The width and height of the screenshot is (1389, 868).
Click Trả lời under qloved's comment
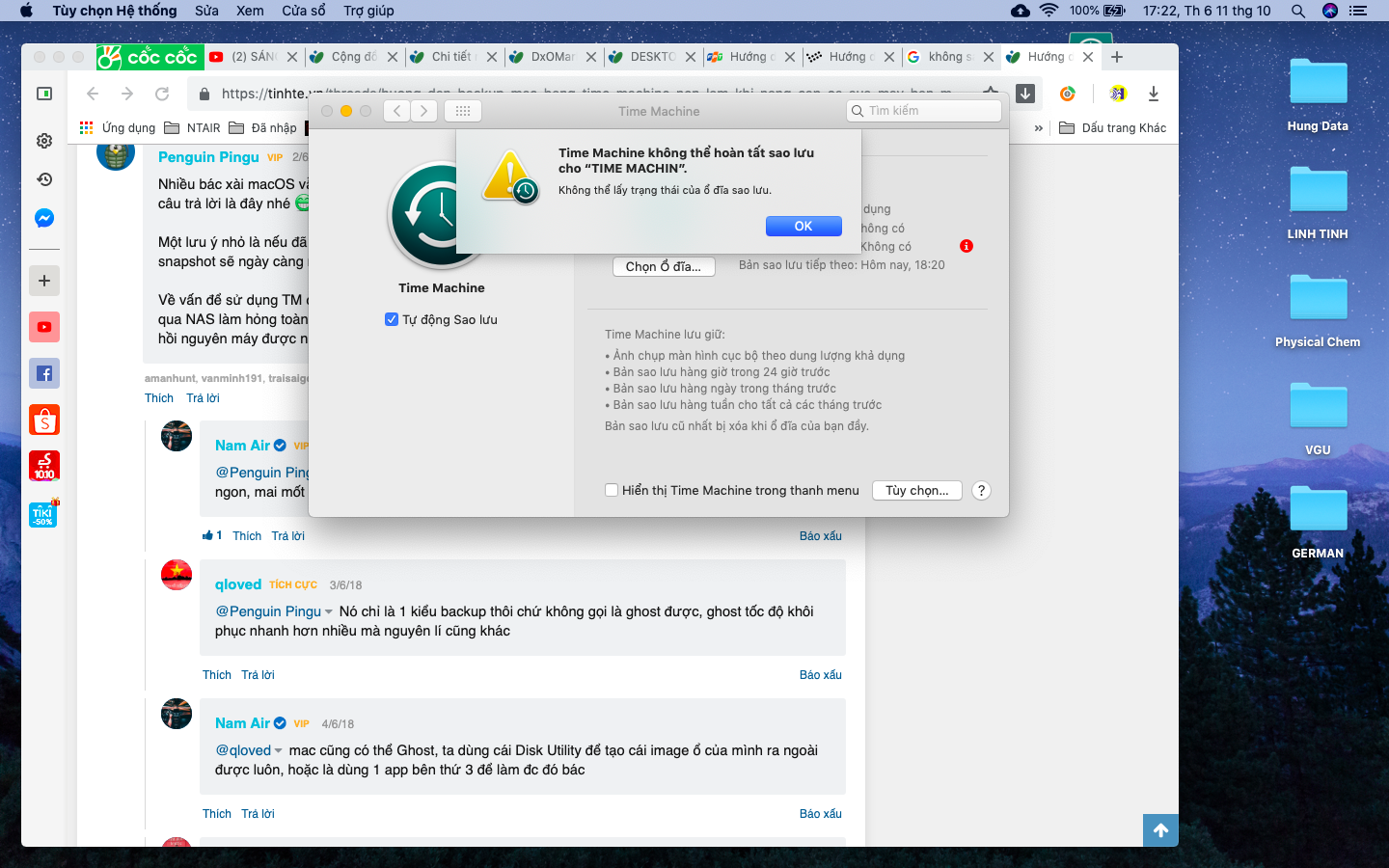(x=258, y=675)
